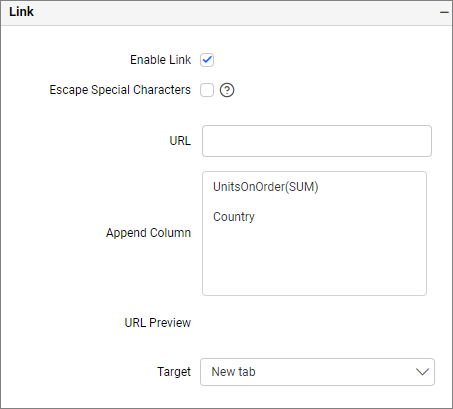453x409 pixels.
Task: Select Country in Append Column list
Action: [x=234, y=217]
